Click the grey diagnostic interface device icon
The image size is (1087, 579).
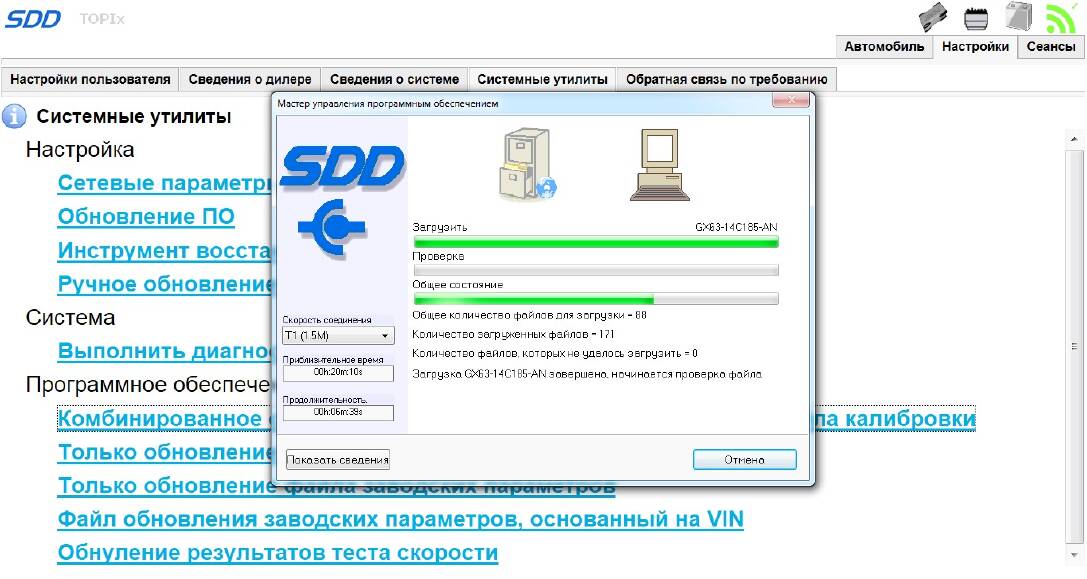pos(933,17)
